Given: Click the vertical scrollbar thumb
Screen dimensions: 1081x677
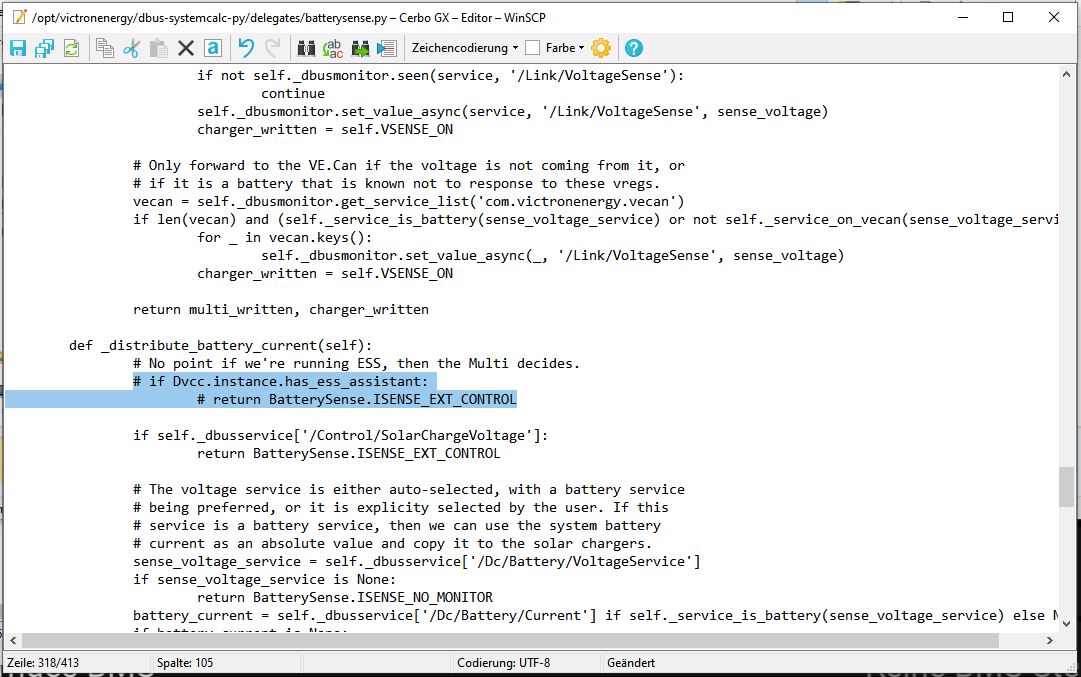Looking at the screenshot, I should pyautogui.click(x=1067, y=487).
